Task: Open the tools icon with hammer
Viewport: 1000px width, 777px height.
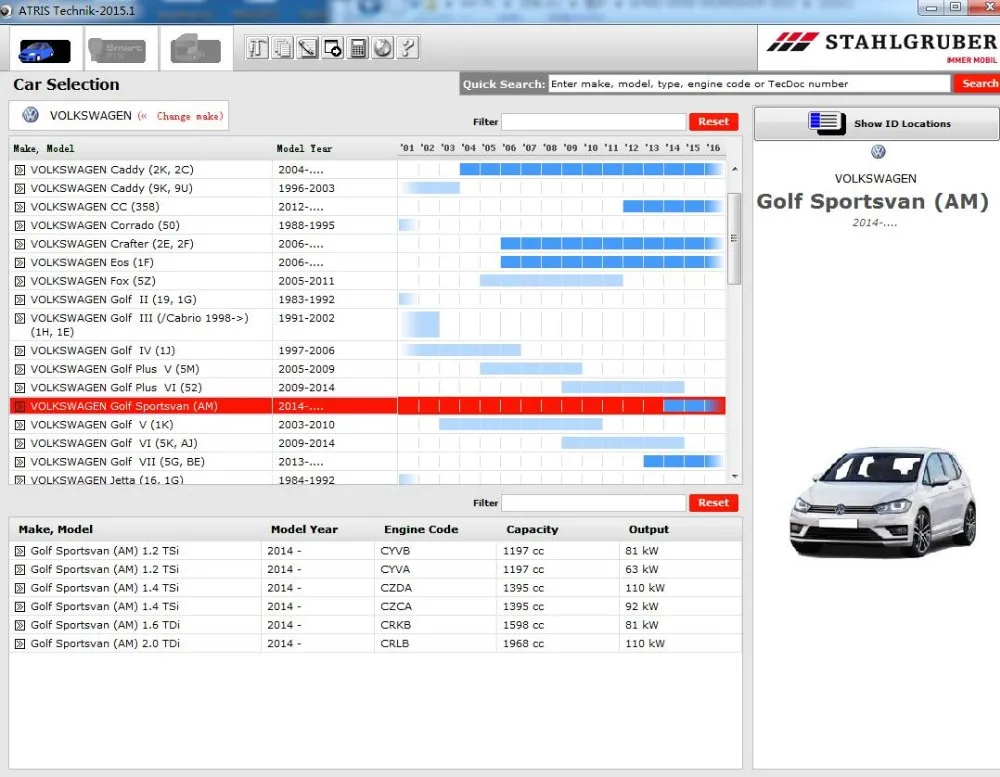Action: 257,48
